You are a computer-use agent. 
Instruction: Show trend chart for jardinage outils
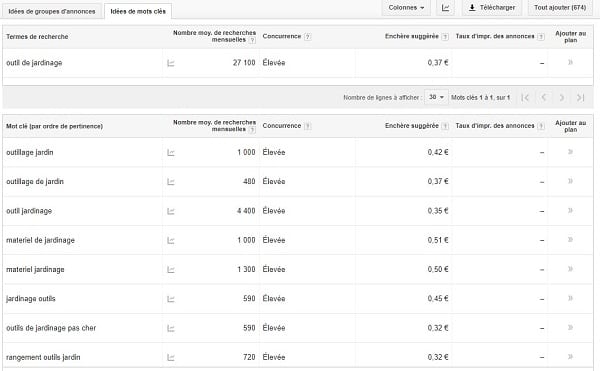coord(171,299)
